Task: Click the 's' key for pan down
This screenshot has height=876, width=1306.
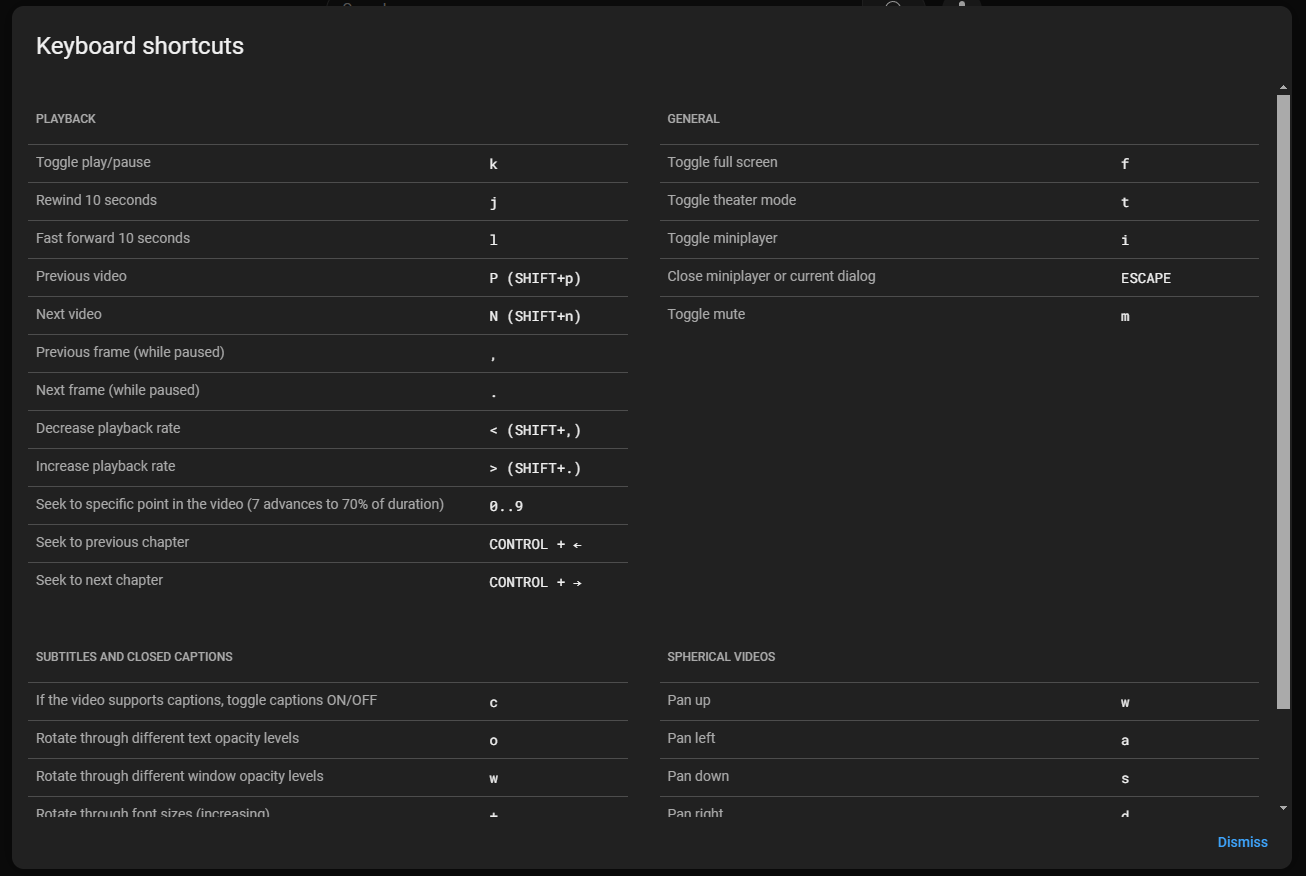Action: pos(1125,778)
